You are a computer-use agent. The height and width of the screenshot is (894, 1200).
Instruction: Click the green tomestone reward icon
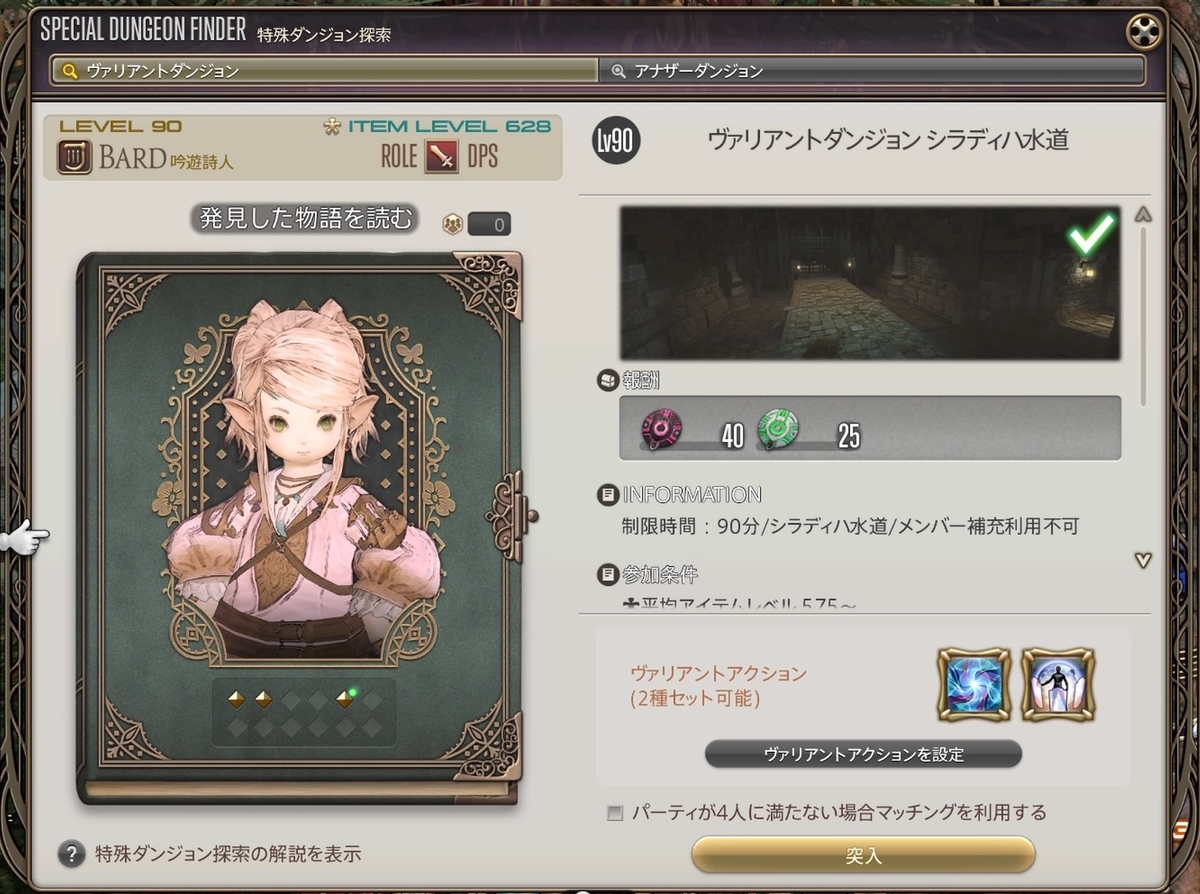point(778,429)
